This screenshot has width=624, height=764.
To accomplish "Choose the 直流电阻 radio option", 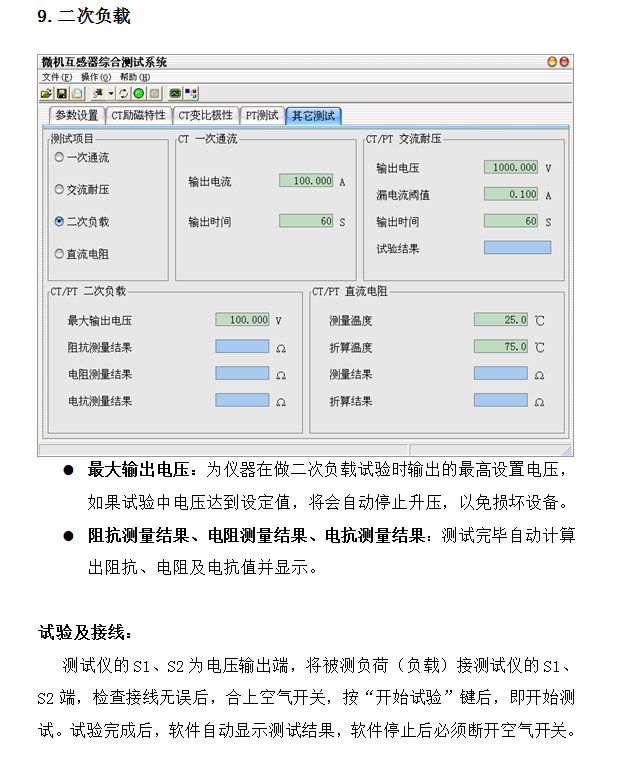I will (59, 254).
